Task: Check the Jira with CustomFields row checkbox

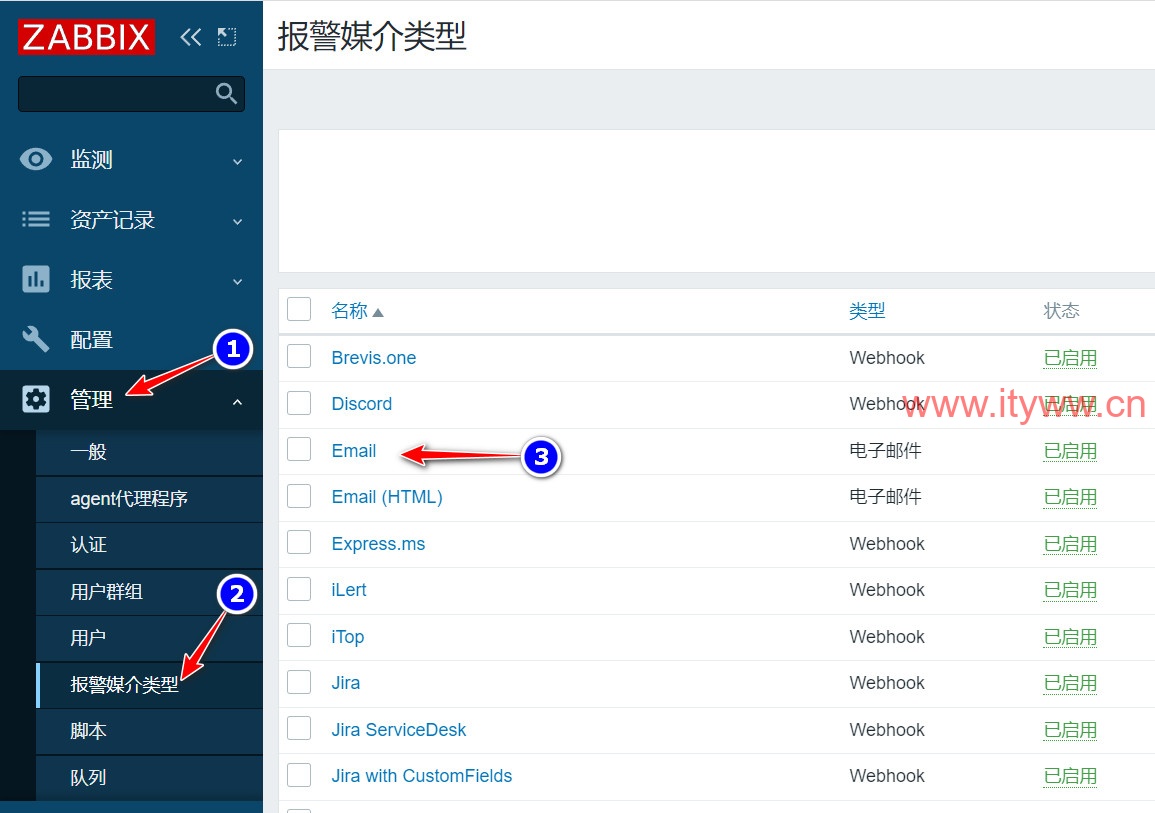Action: [299, 775]
